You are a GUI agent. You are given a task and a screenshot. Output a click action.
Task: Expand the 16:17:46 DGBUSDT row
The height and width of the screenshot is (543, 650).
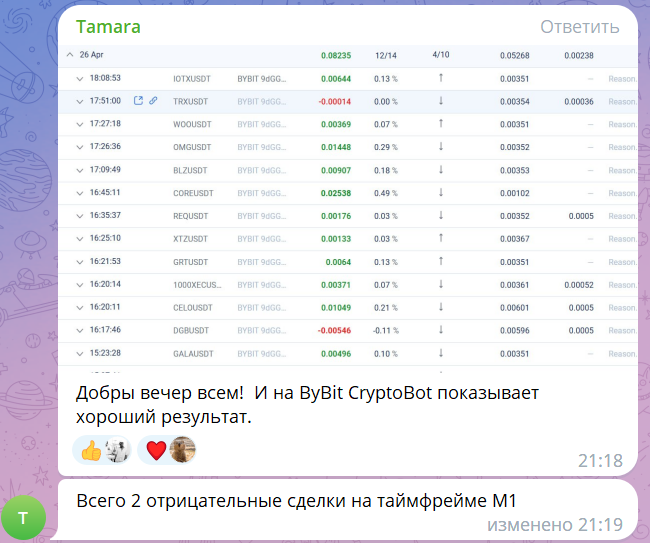click(80, 330)
